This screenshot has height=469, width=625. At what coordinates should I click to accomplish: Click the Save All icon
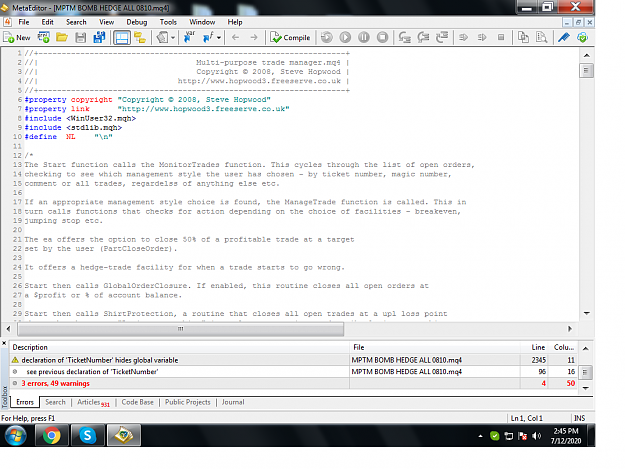click(x=99, y=37)
